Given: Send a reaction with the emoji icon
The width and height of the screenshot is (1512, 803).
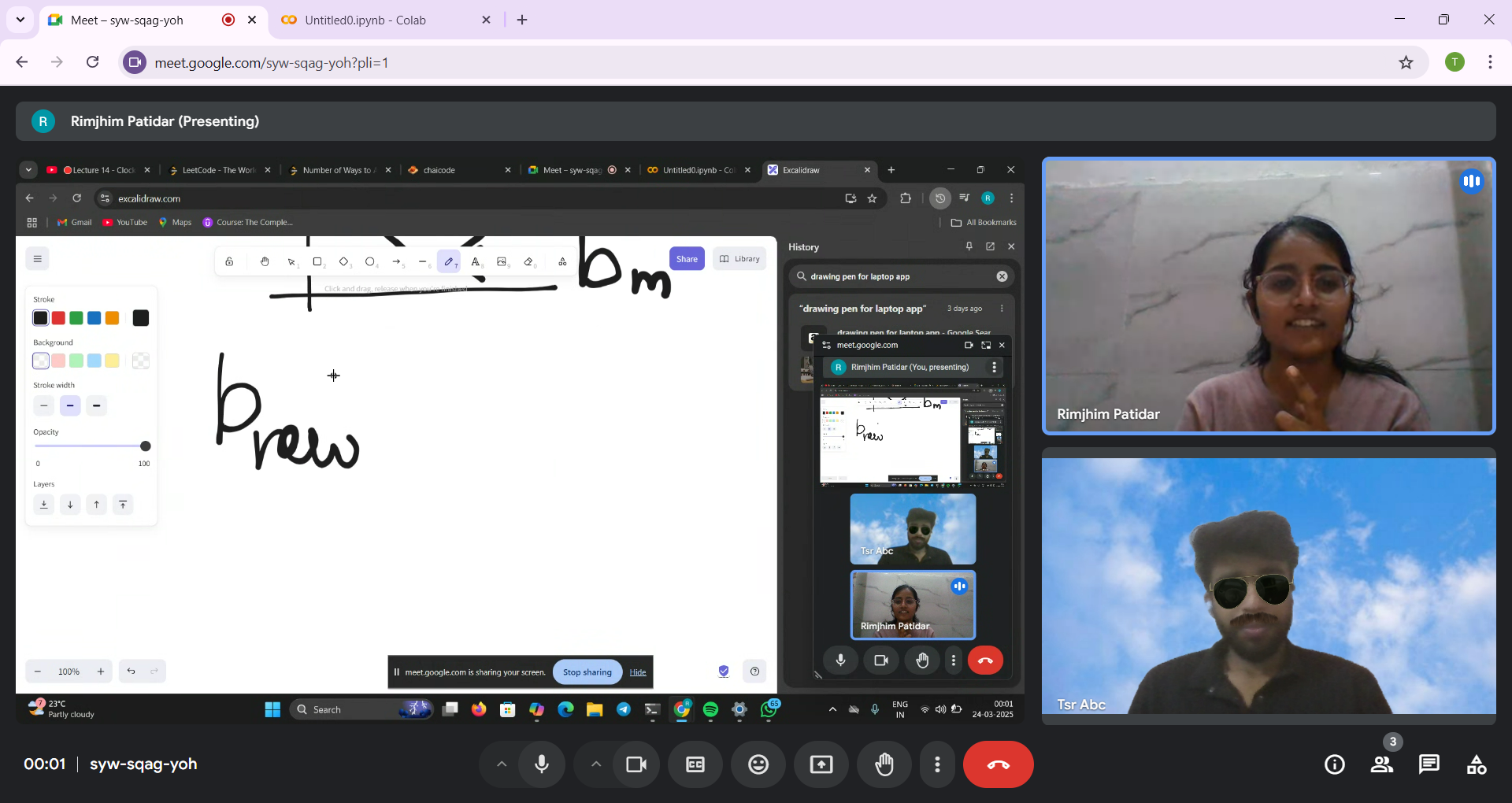Looking at the screenshot, I should click(x=758, y=764).
